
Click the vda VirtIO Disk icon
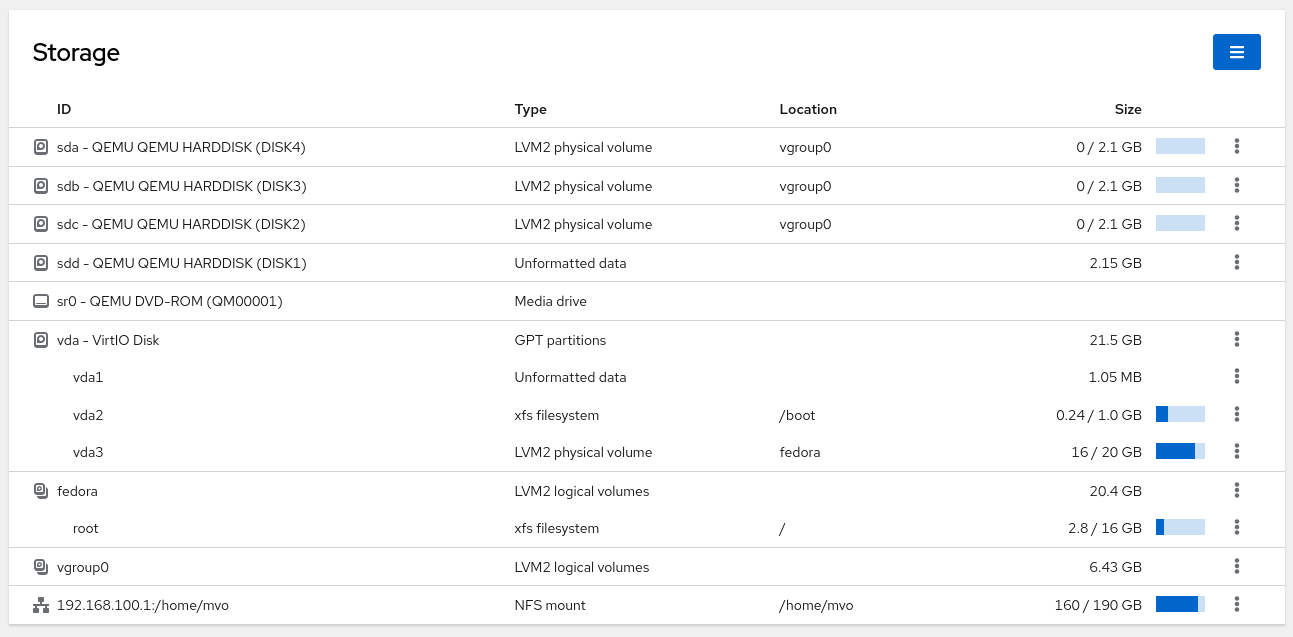point(41,340)
